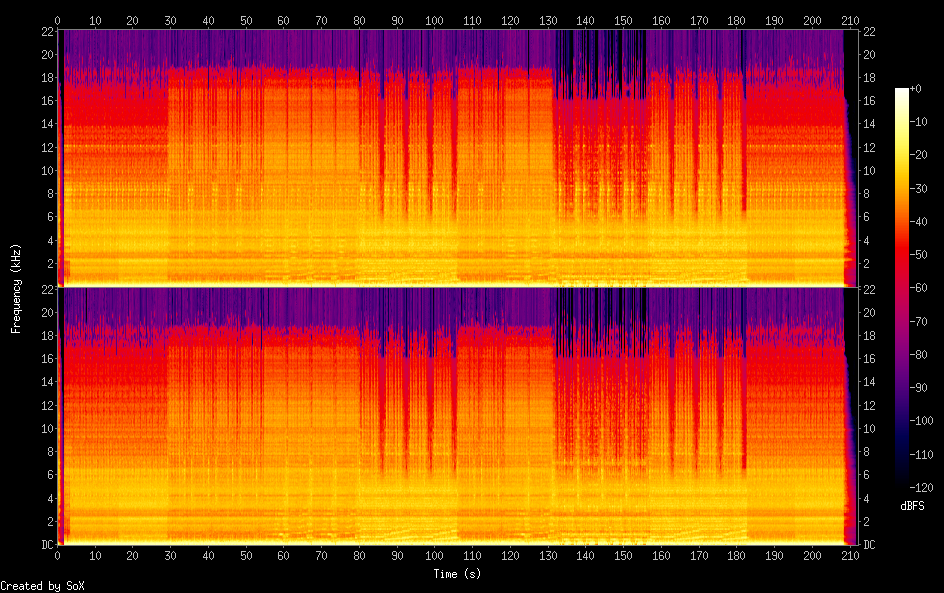Click the DC label on the right frequency axis
Viewport: 944px width, 593px height.
[869, 545]
